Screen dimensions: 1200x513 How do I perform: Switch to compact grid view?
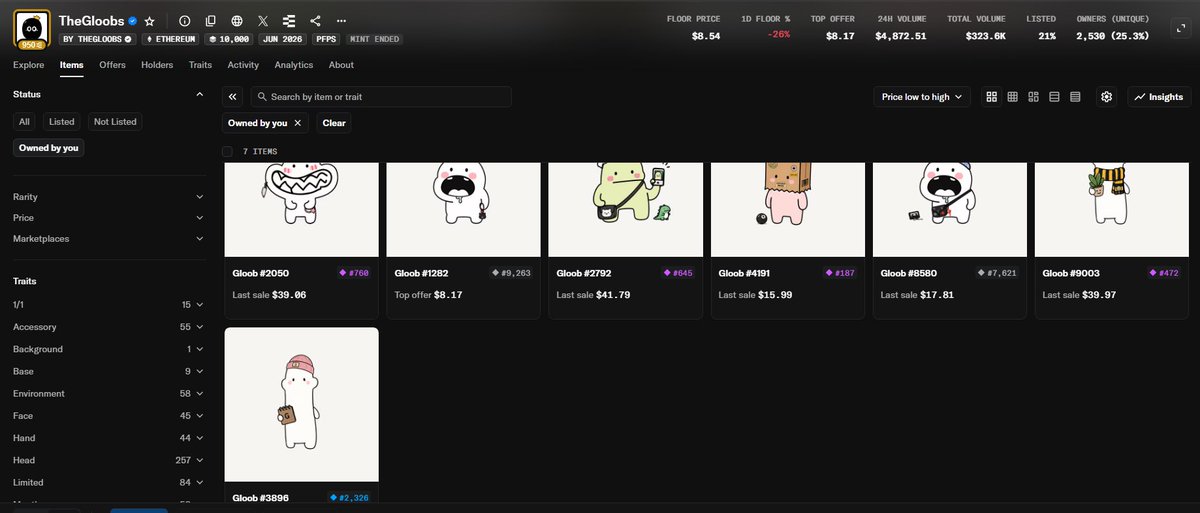(1012, 97)
